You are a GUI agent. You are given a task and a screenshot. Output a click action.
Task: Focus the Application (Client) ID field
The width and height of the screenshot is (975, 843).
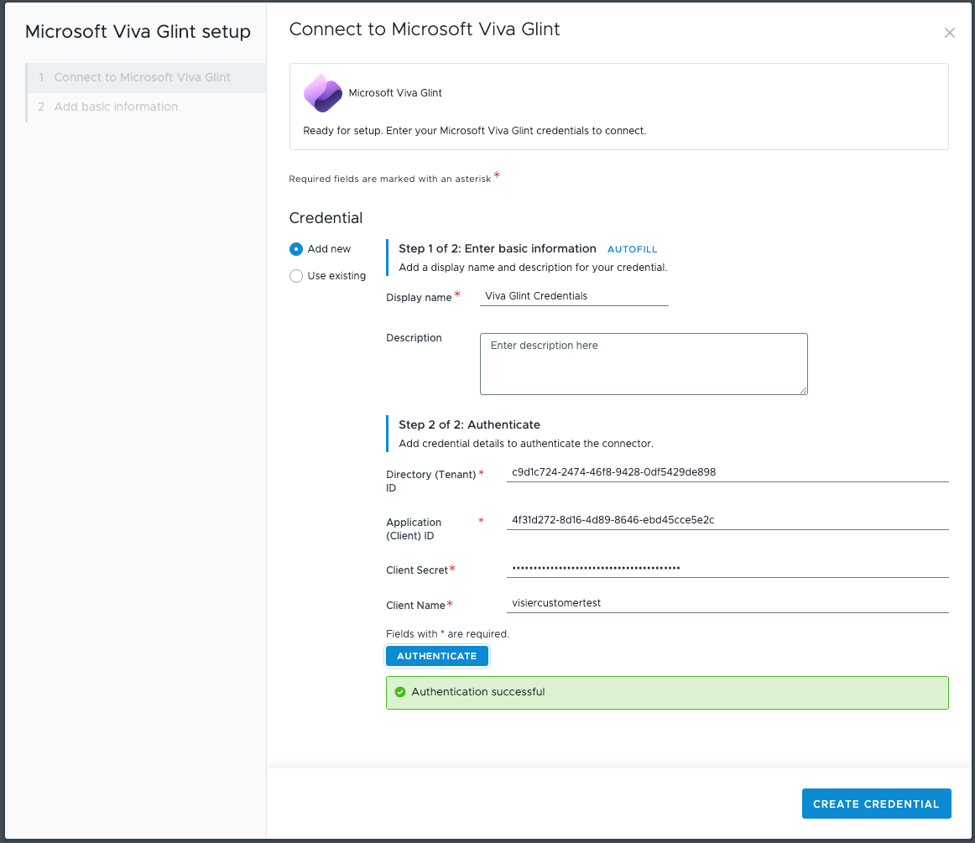tap(728, 520)
